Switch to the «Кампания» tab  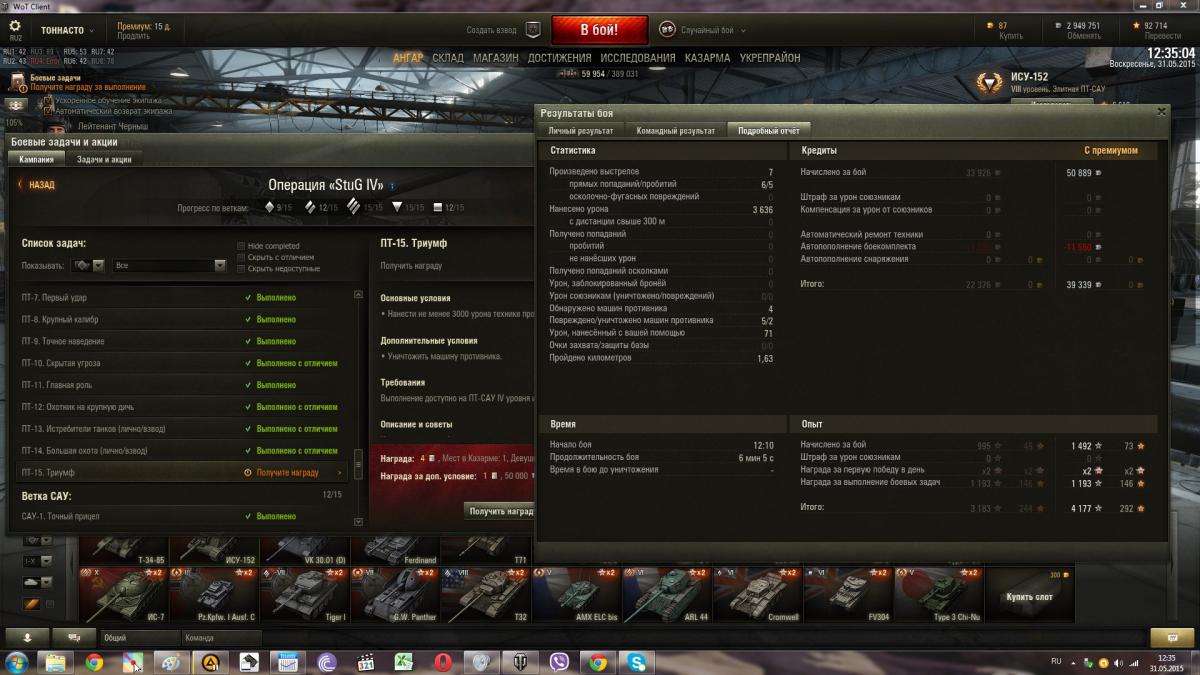pyautogui.click(x=36, y=159)
